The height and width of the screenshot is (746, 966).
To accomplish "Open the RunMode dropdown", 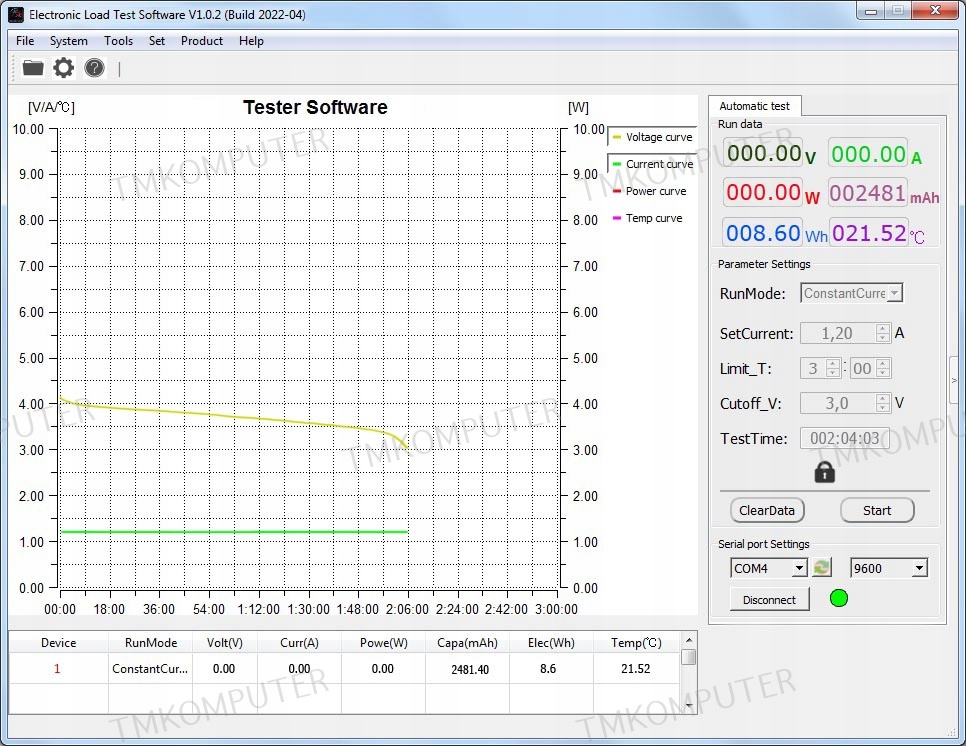I will click(852, 293).
